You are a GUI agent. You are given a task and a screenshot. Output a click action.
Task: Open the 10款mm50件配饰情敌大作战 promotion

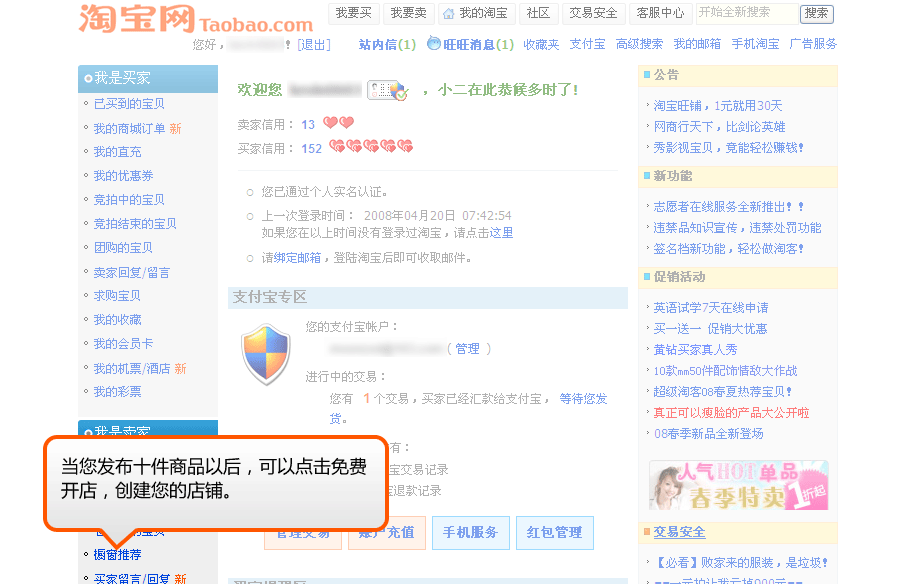(x=725, y=371)
